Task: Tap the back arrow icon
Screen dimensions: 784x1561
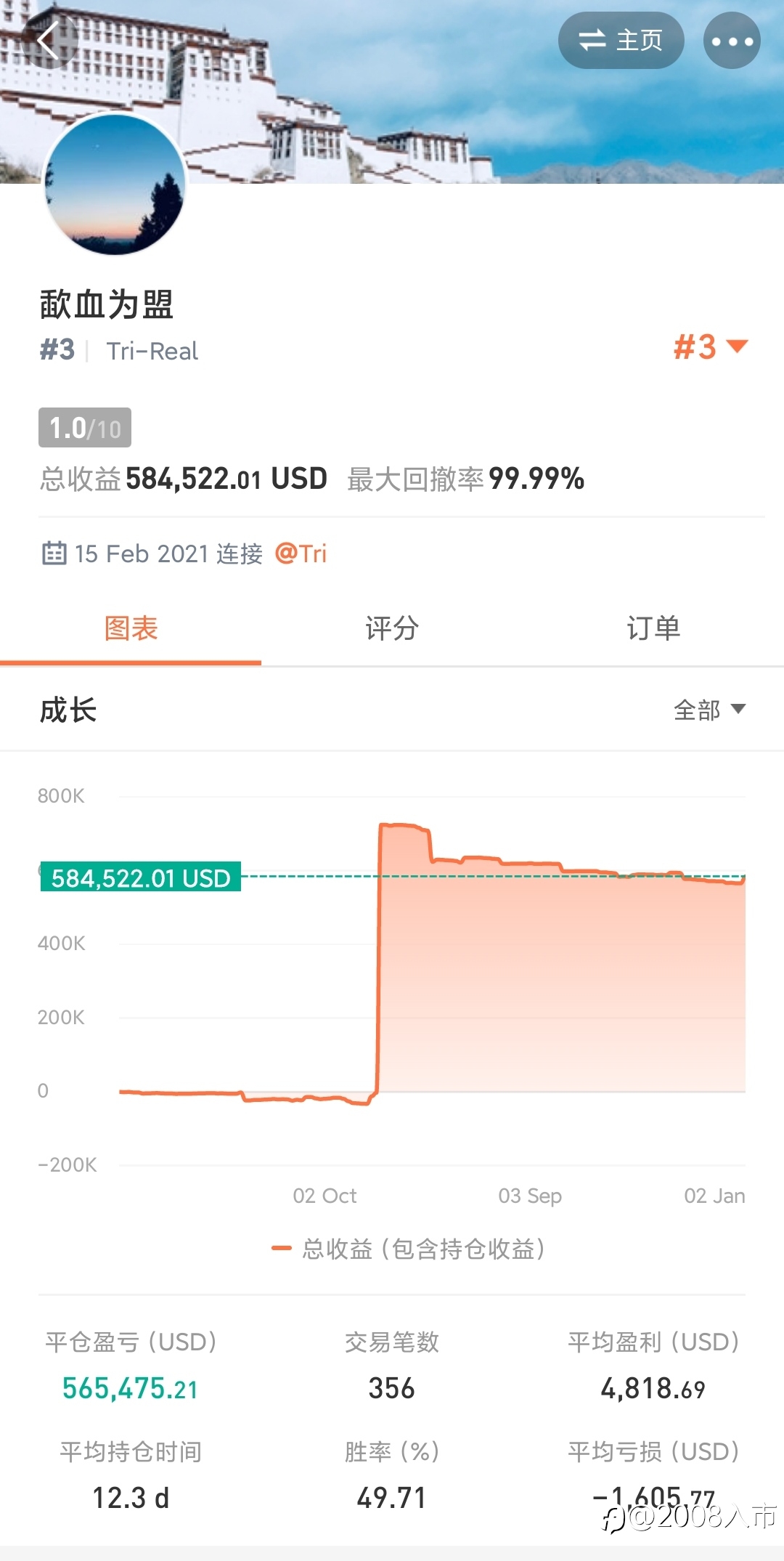Action: [48, 41]
